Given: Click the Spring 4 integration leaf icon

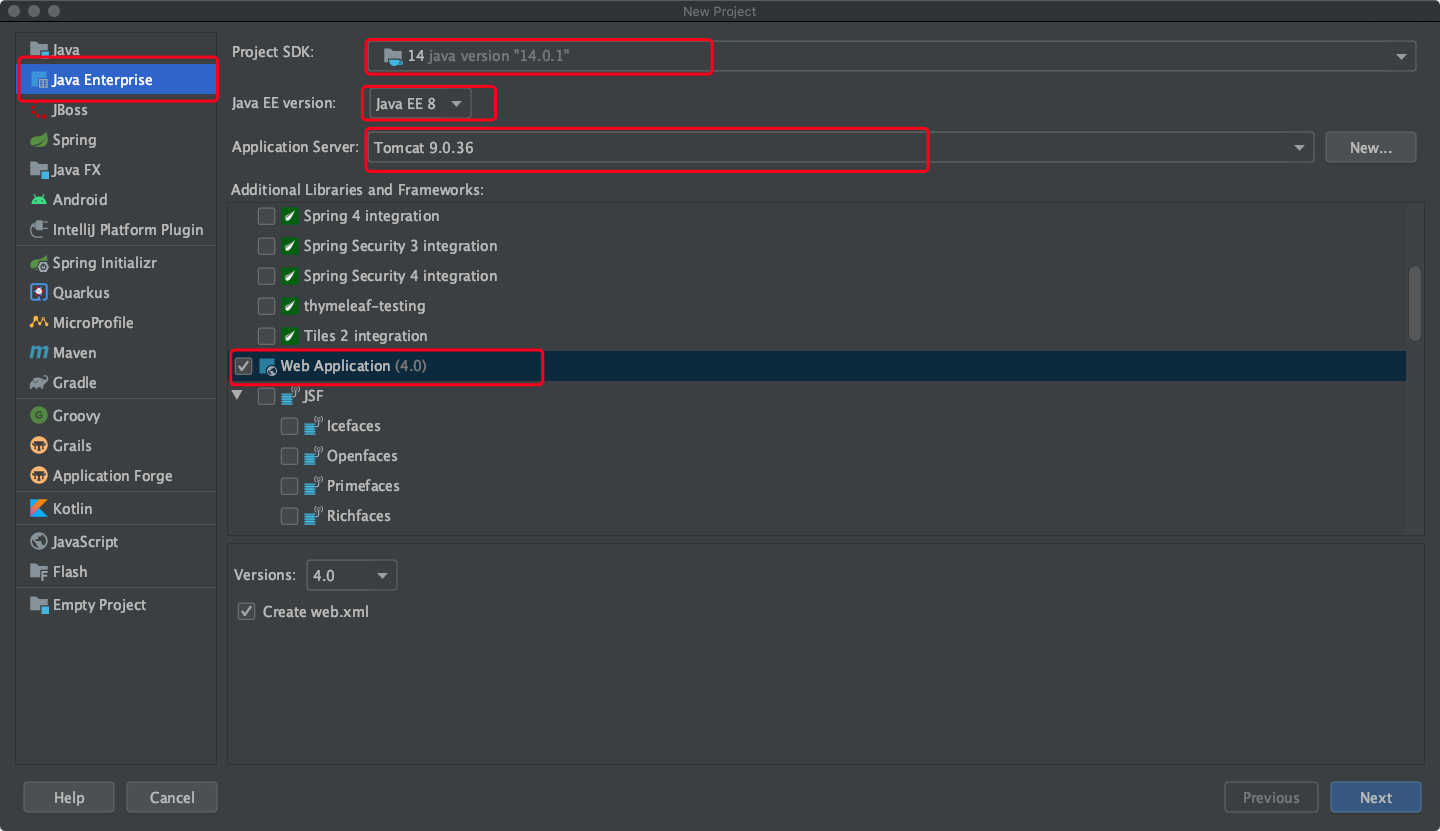Looking at the screenshot, I should 290,216.
